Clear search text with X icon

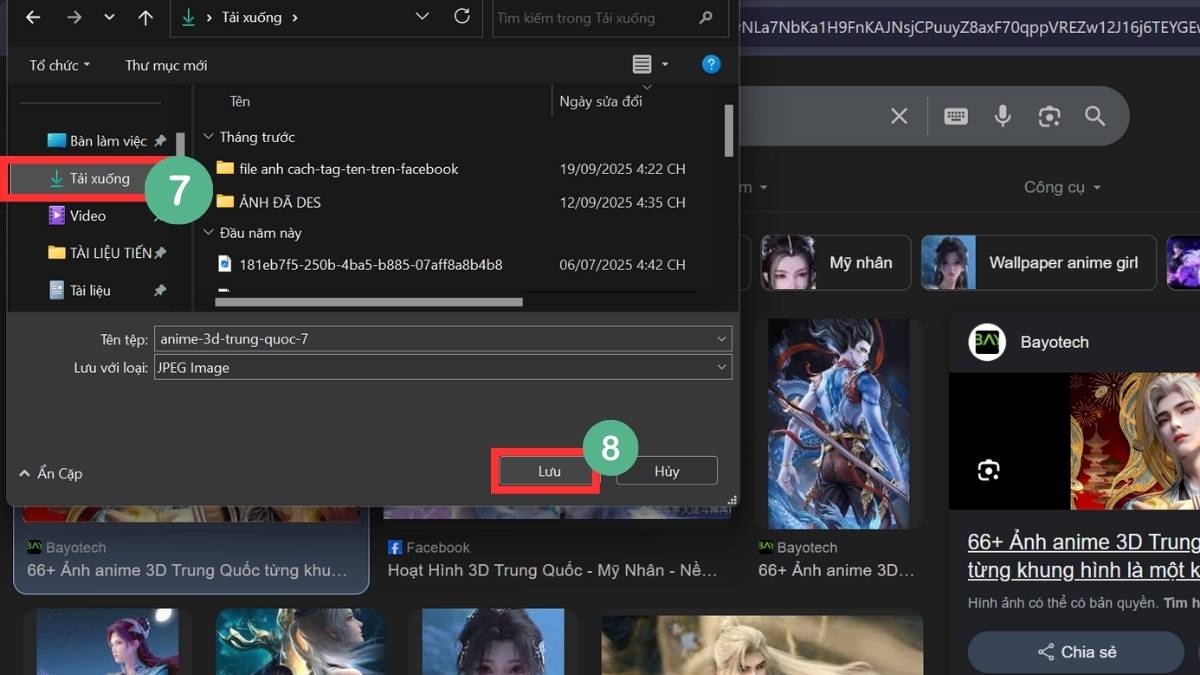pos(899,116)
